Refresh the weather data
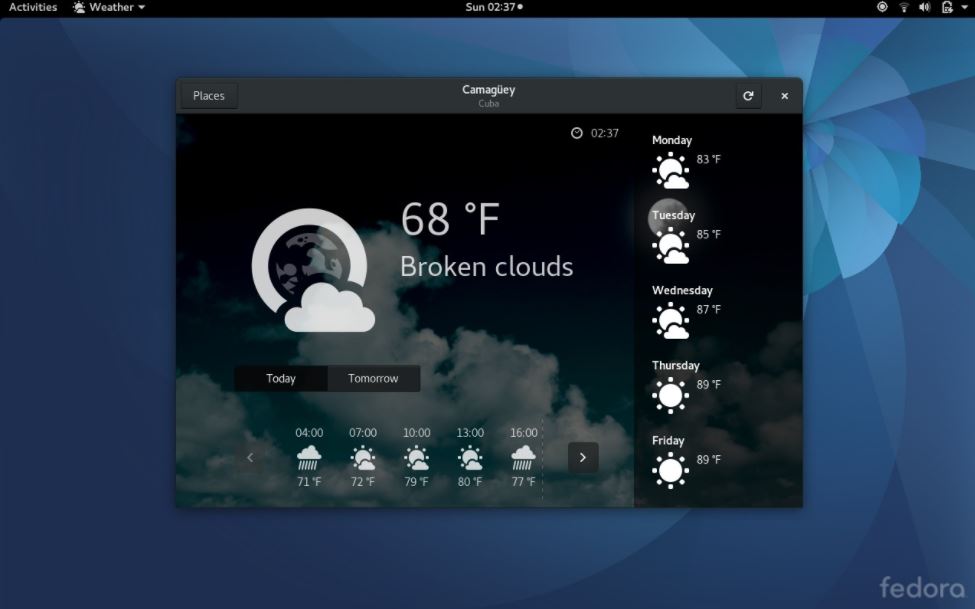The height and width of the screenshot is (609, 975). [748, 96]
